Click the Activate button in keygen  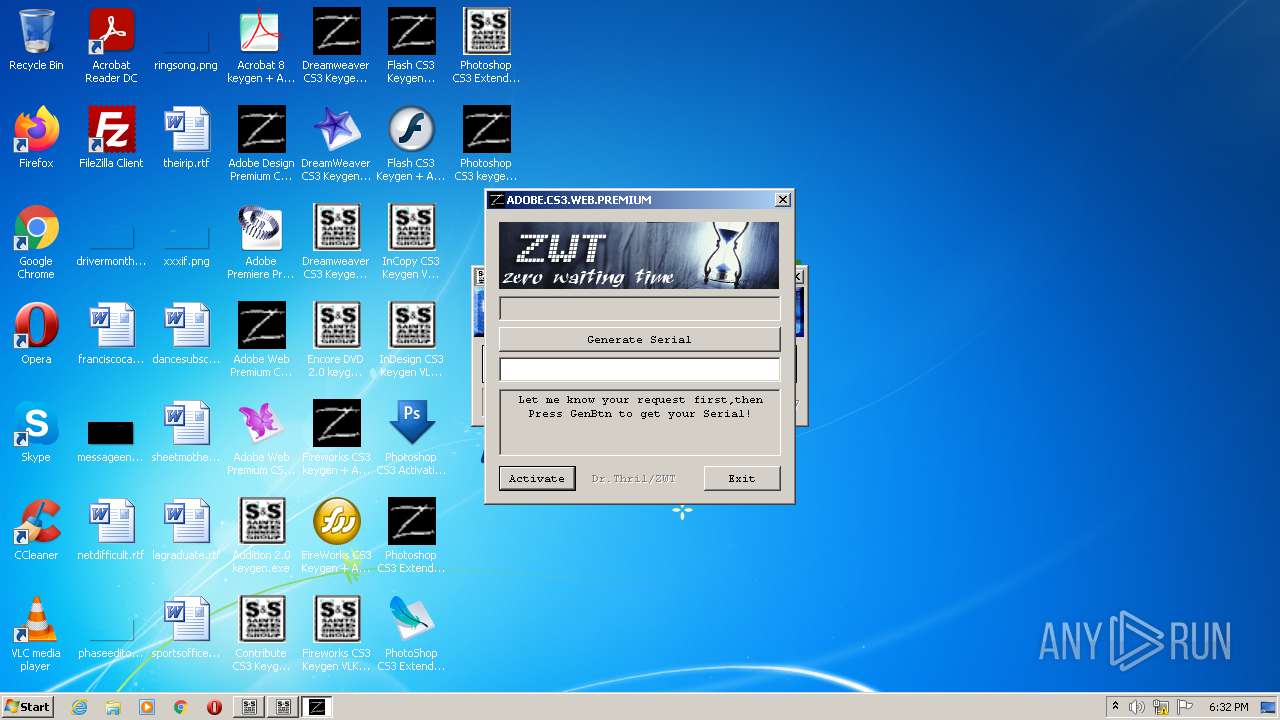click(537, 478)
